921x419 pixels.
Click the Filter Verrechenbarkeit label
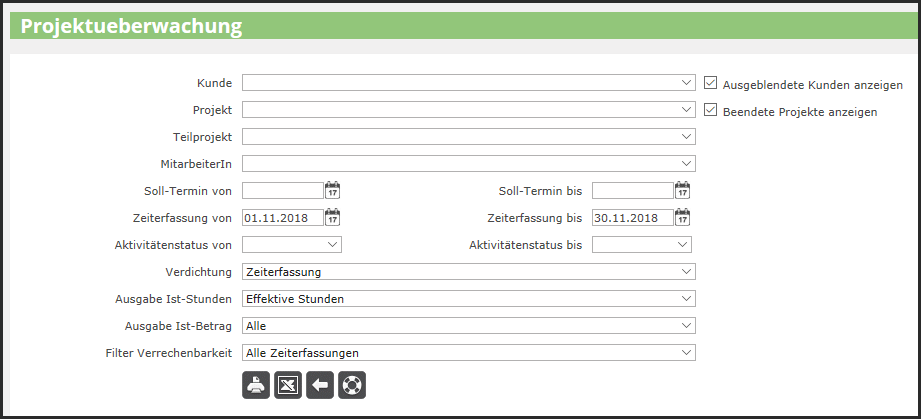pyautogui.click(x=169, y=353)
